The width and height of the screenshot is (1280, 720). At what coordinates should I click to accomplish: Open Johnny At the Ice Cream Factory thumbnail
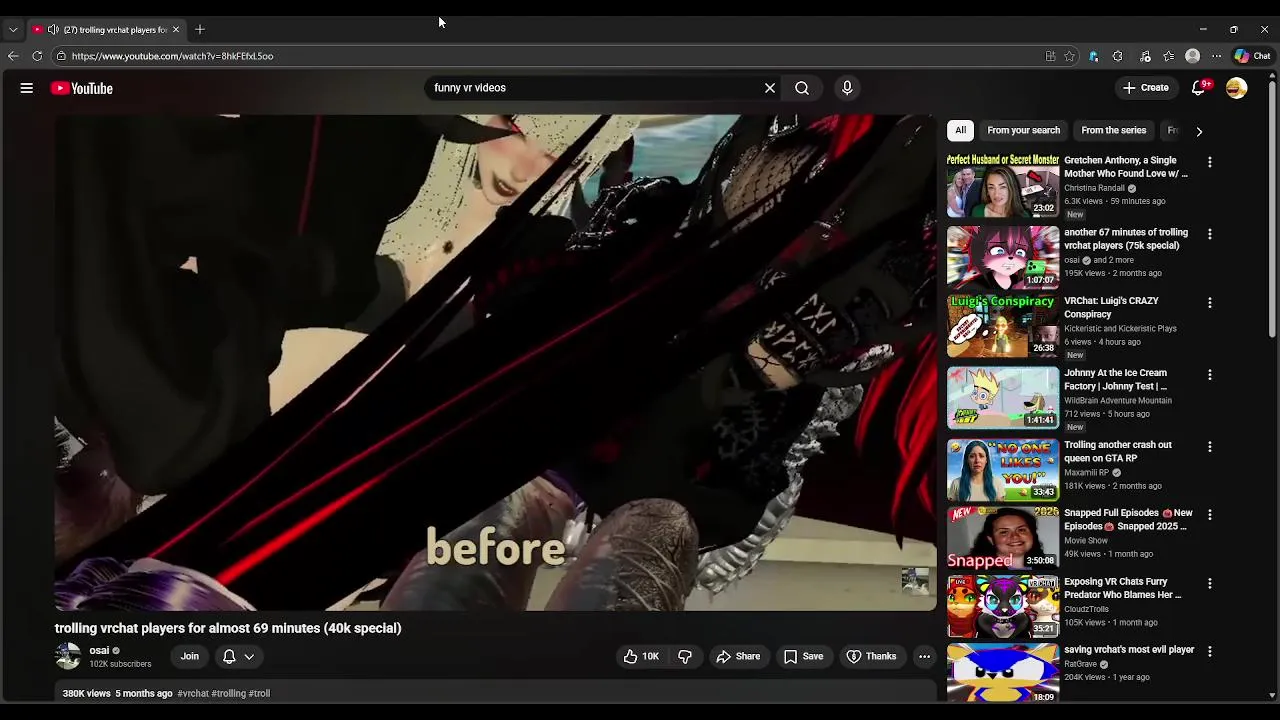point(1003,398)
